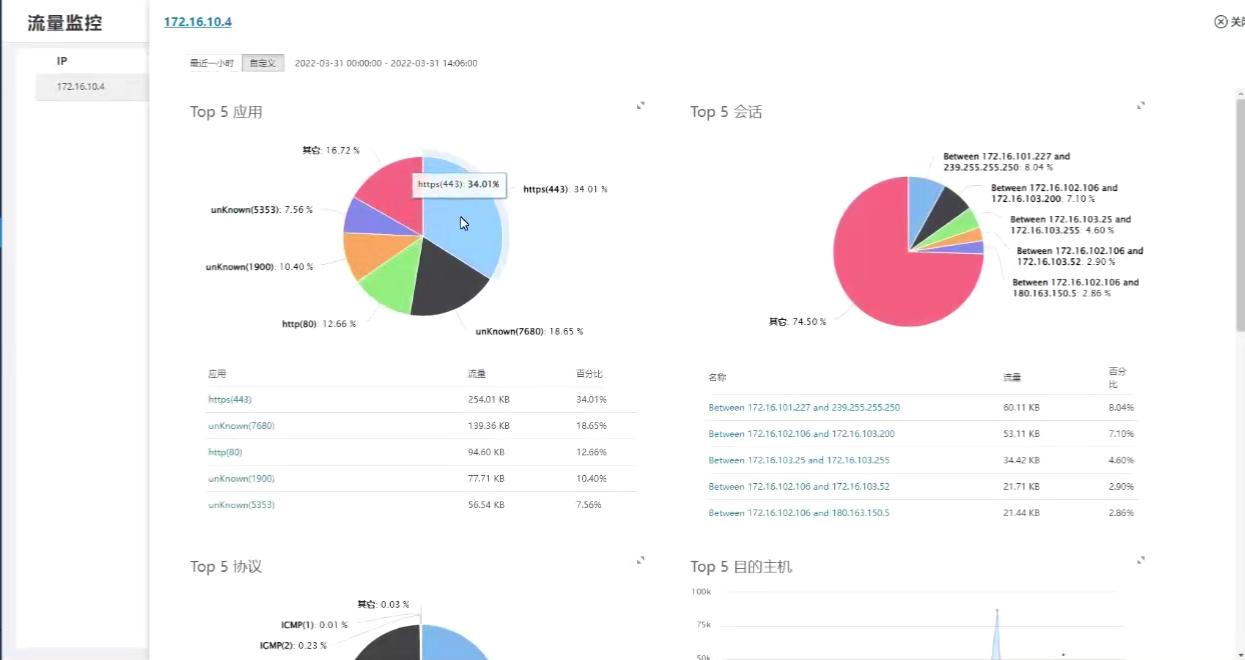This screenshot has height=660, width=1245.
Task: Open session Between 172.16.102.106 and 180.163.150.5 row link
Action: click(x=799, y=513)
